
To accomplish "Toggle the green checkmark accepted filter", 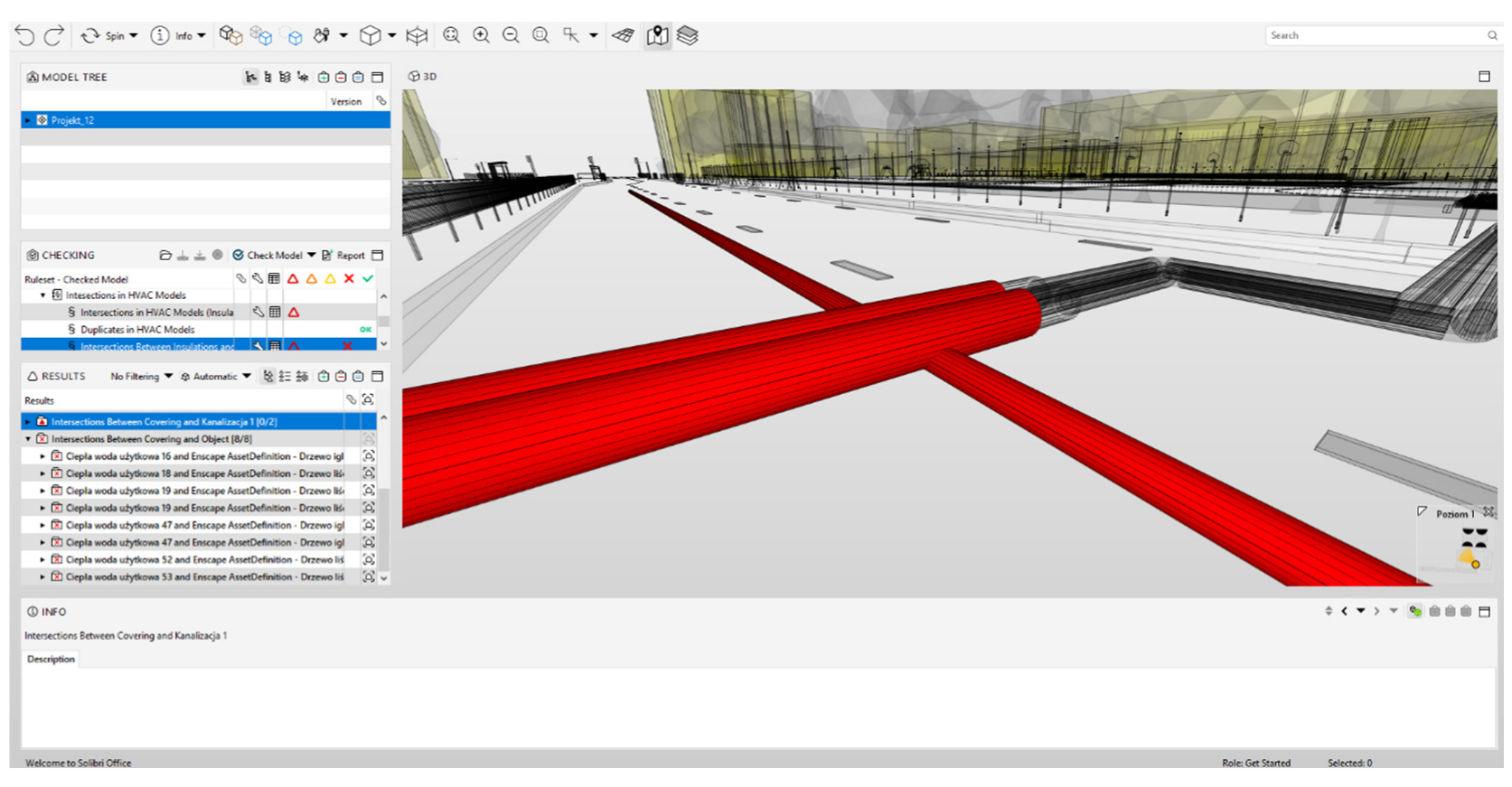I will [368, 279].
